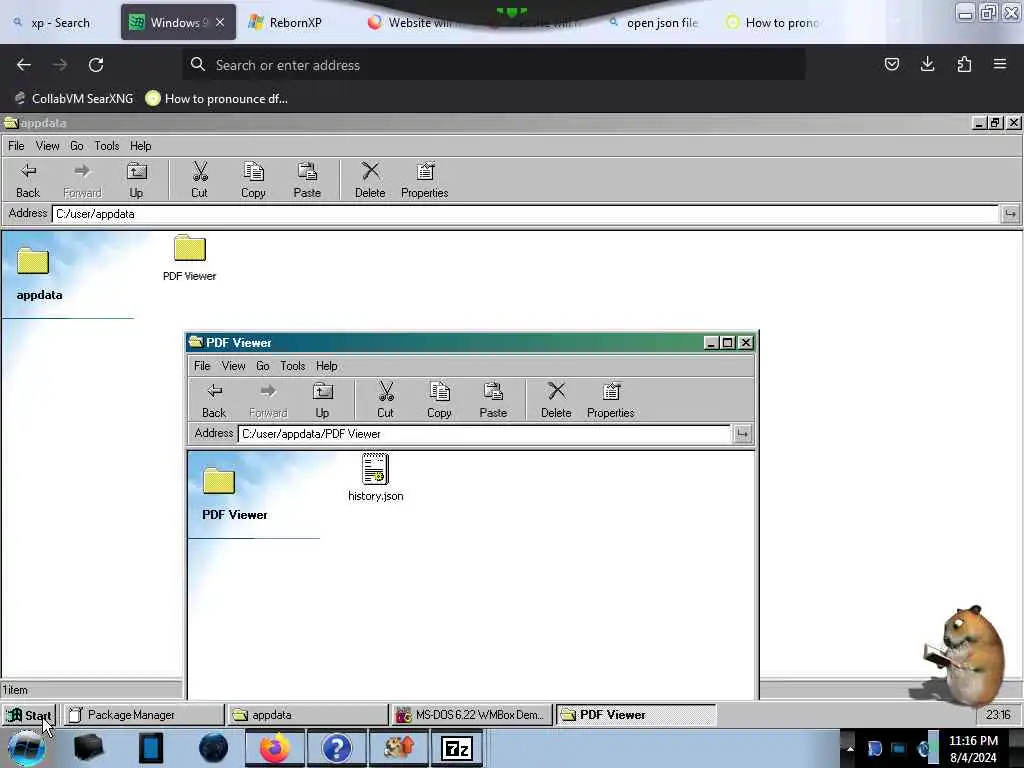1024x768 pixels.
Task: Click Back in the appdata window toolbar
Action: coord(28,180)
